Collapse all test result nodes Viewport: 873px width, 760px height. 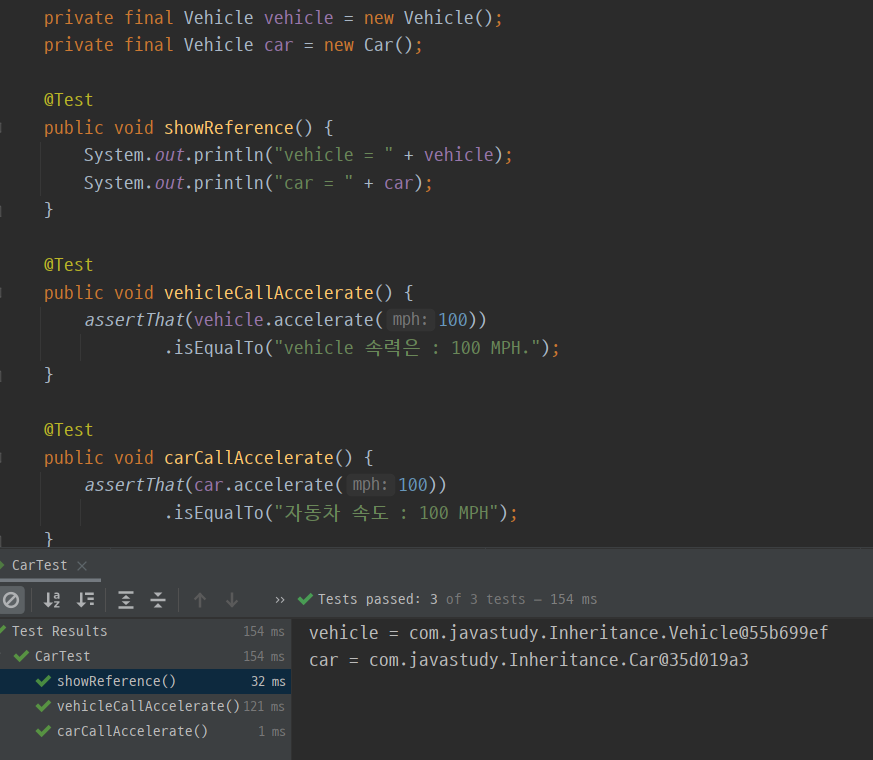click(158, 600)
